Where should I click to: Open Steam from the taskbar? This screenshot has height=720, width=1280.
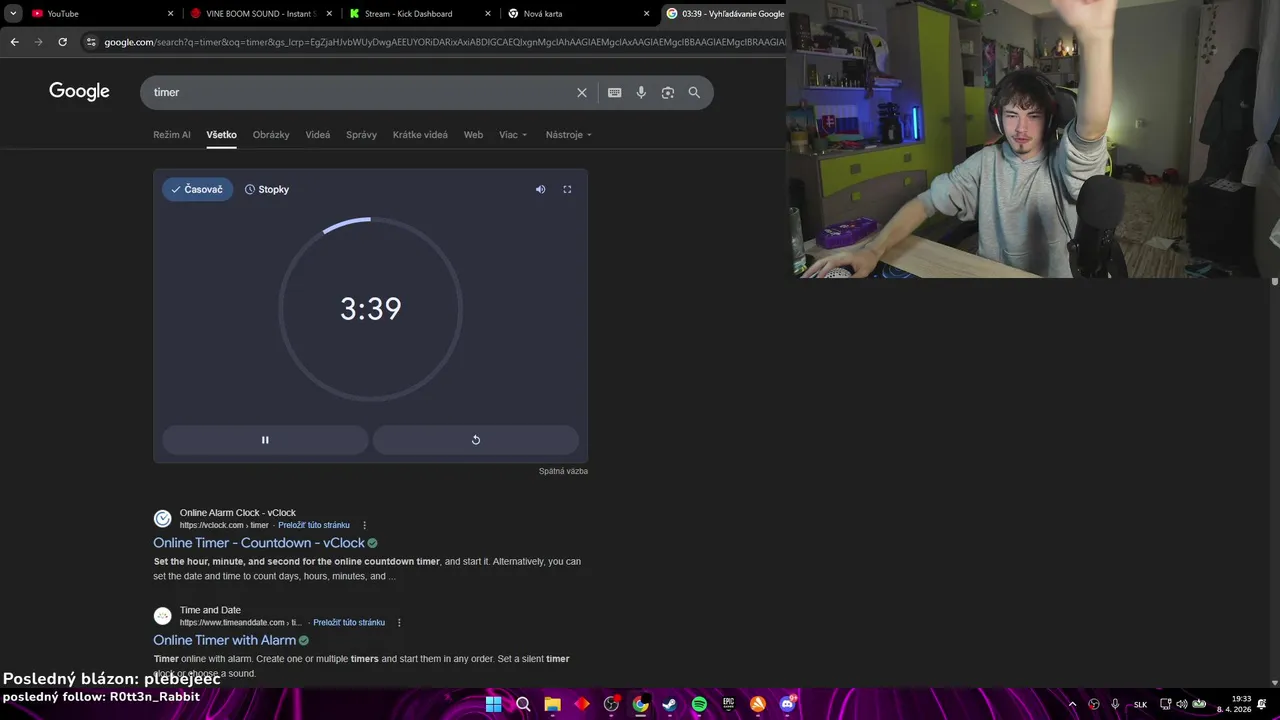[x=670, y=704]
